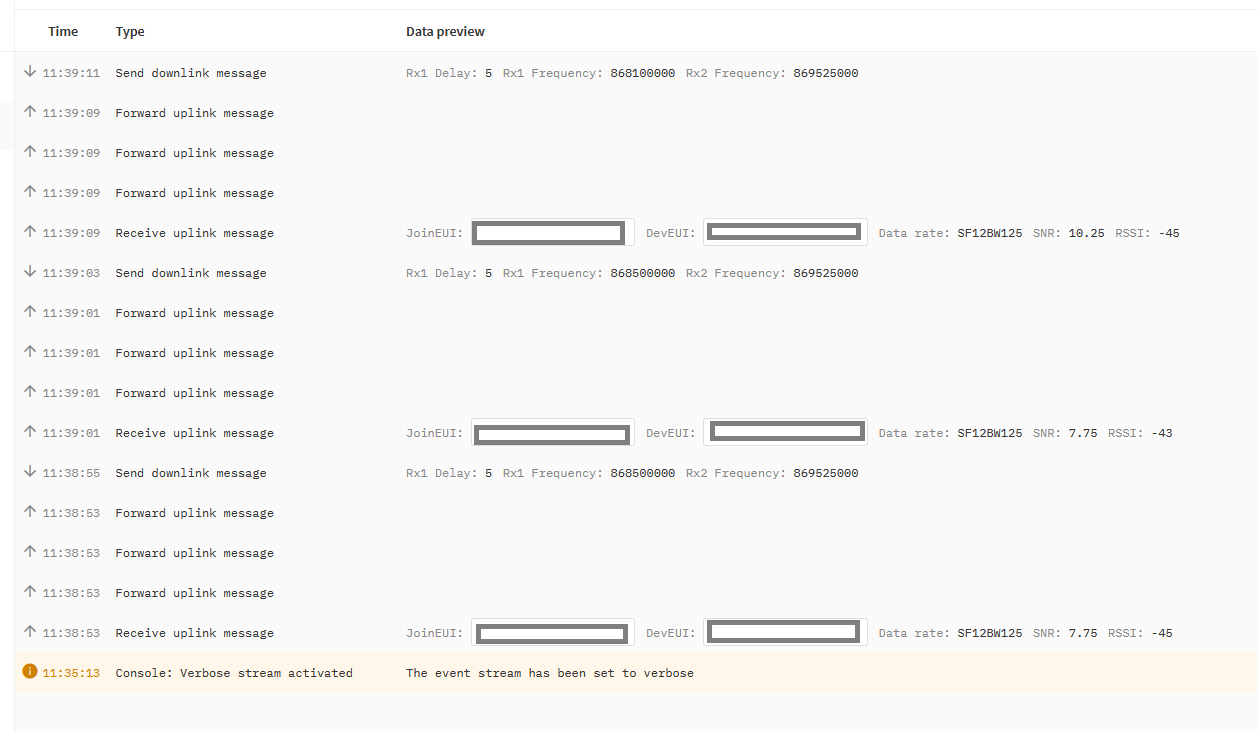Viewport: 1257px width, 732px height.
Task: Click up arrow beside 11:39:09 Receive uplink message
Action: point(30,232)
